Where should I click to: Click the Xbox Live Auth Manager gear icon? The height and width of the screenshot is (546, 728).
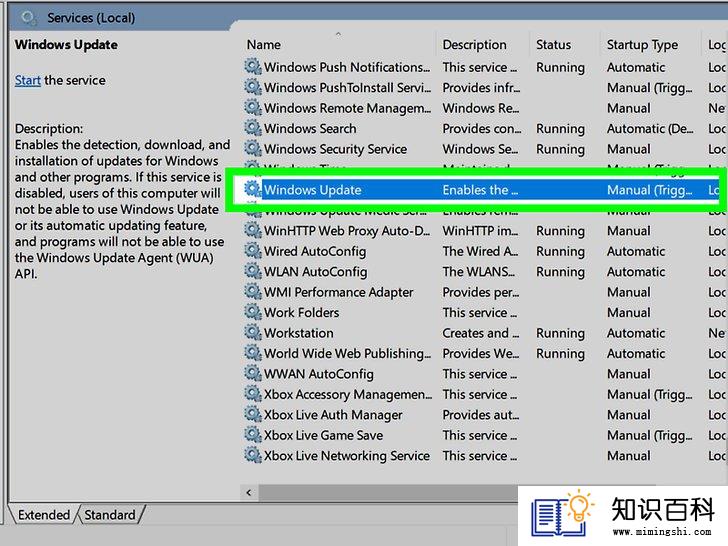pos(253,414)
